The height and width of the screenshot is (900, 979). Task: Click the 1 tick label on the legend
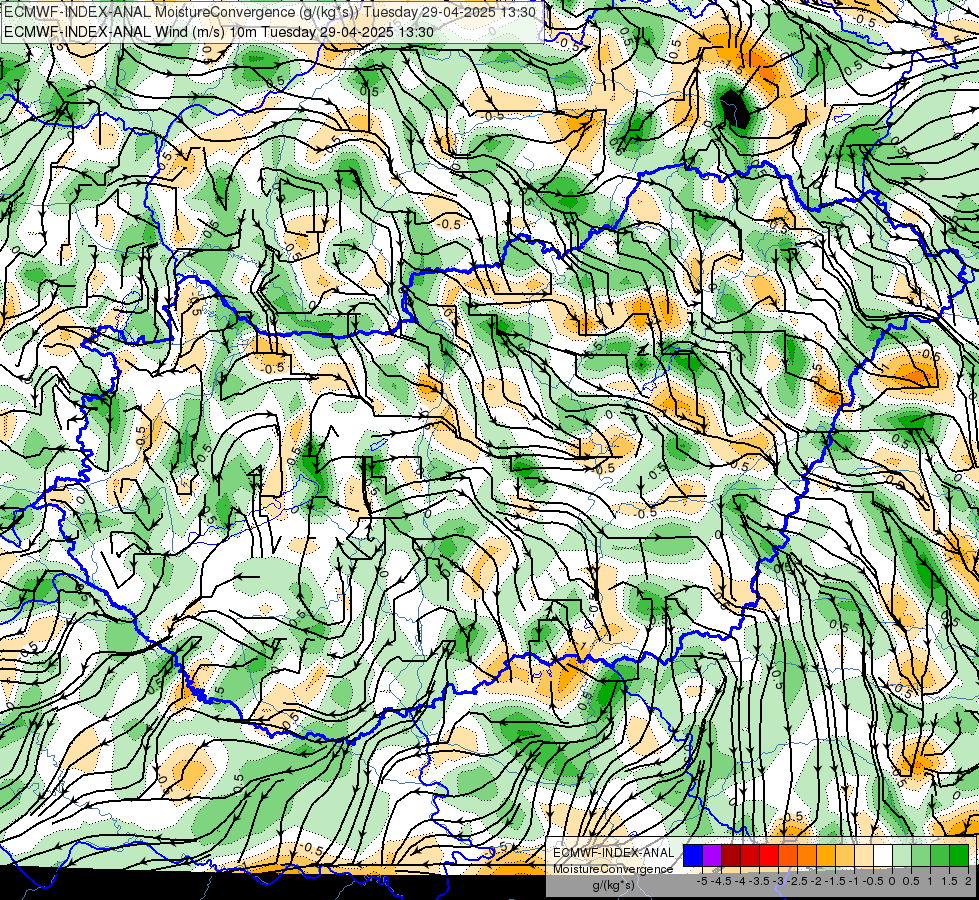(x=930, y=881)
